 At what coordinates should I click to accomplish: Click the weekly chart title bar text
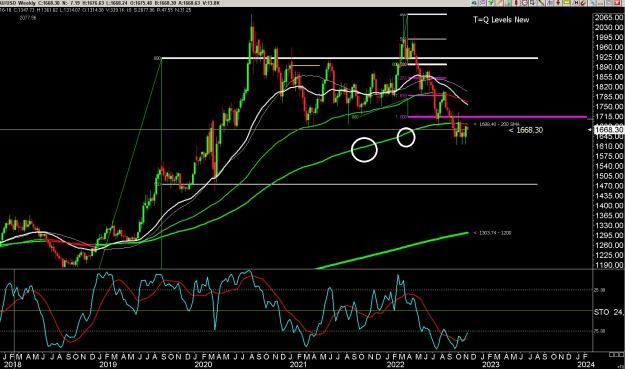pos(110,3)
